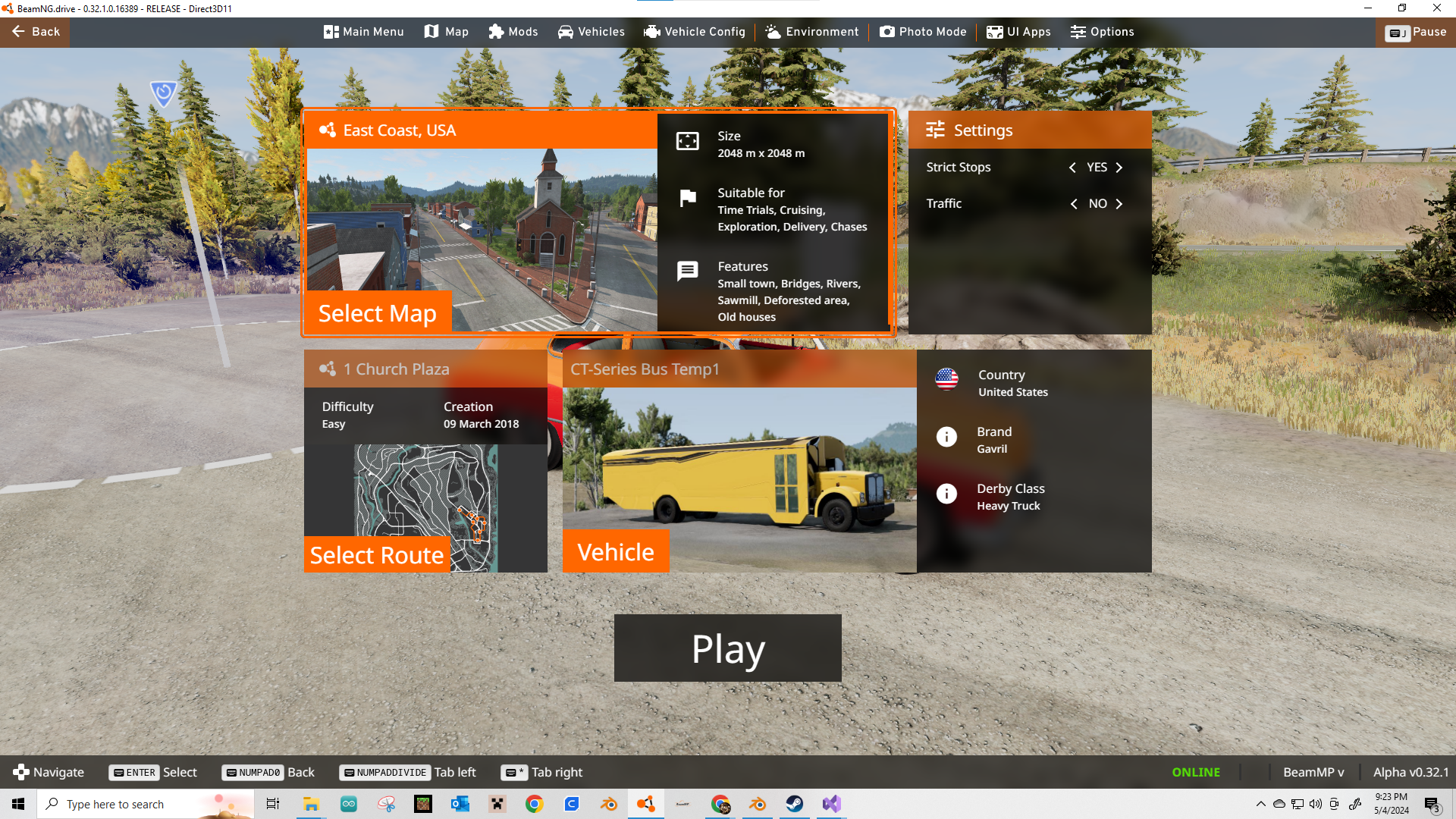Click the 1 Church Plaza route icon
This screenshot has height=819, width=1456.
point(328,369)
